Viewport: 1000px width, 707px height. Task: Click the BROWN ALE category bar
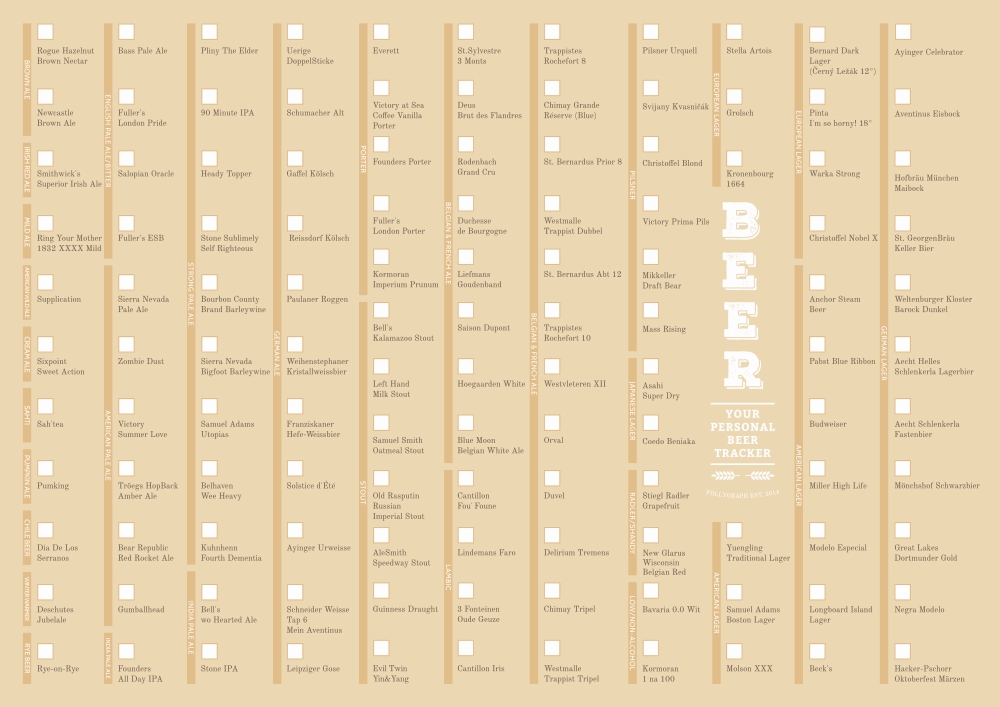[x=27, y=80]
